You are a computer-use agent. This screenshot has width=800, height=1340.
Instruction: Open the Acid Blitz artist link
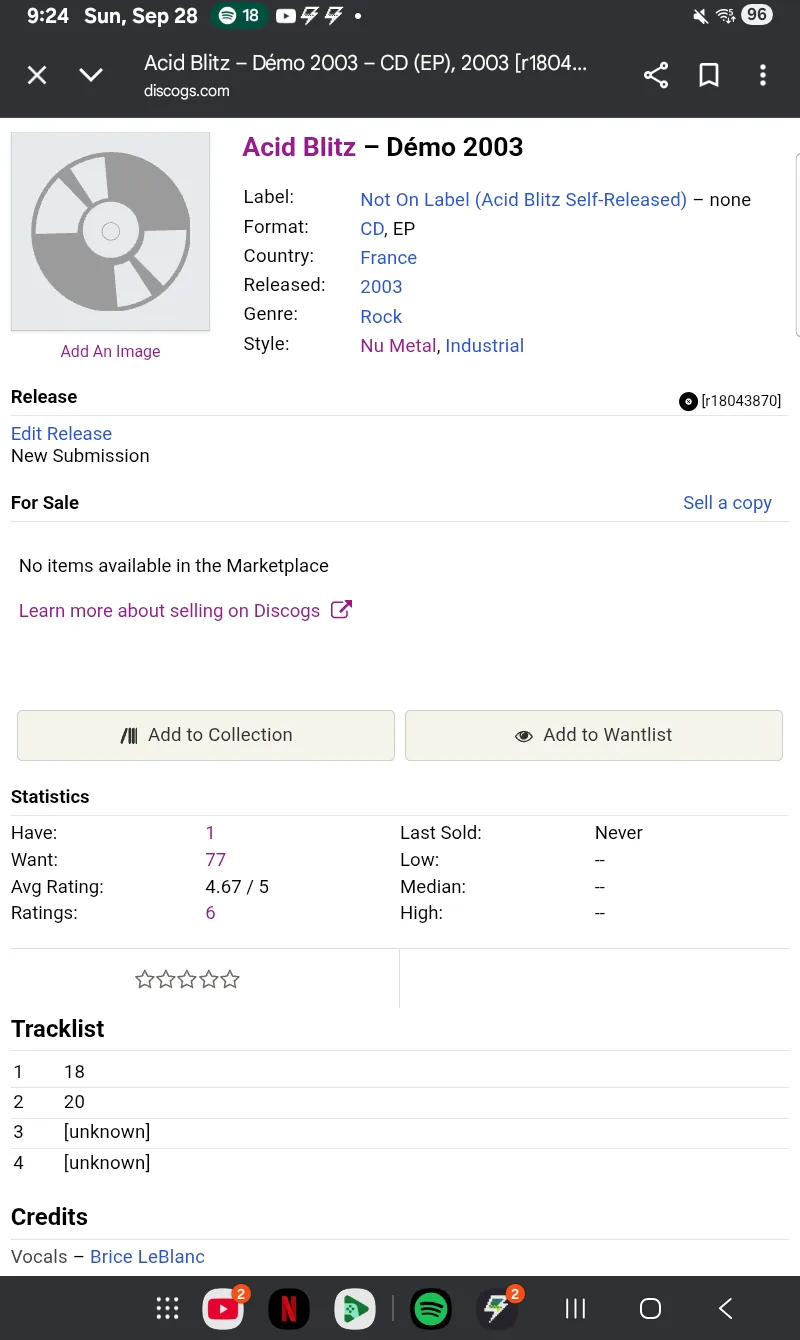(x=299, y=147)
